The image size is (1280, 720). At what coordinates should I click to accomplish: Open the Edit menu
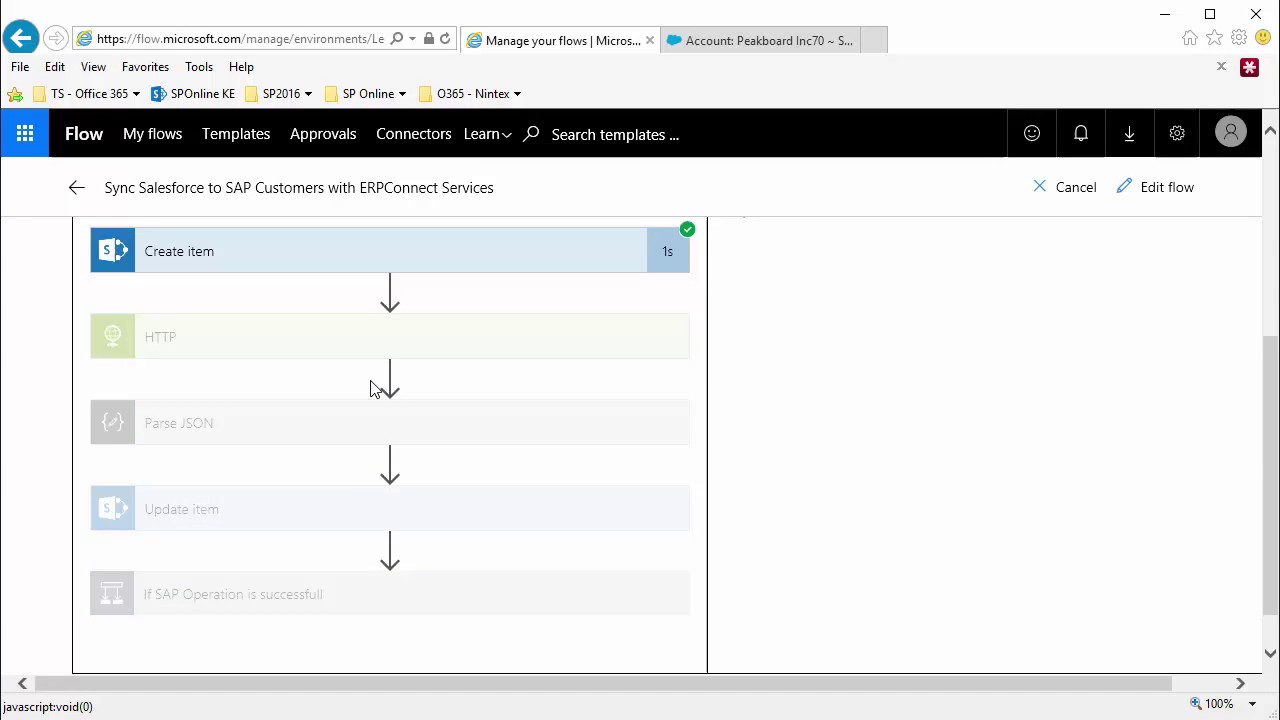(x=55, y=67)
